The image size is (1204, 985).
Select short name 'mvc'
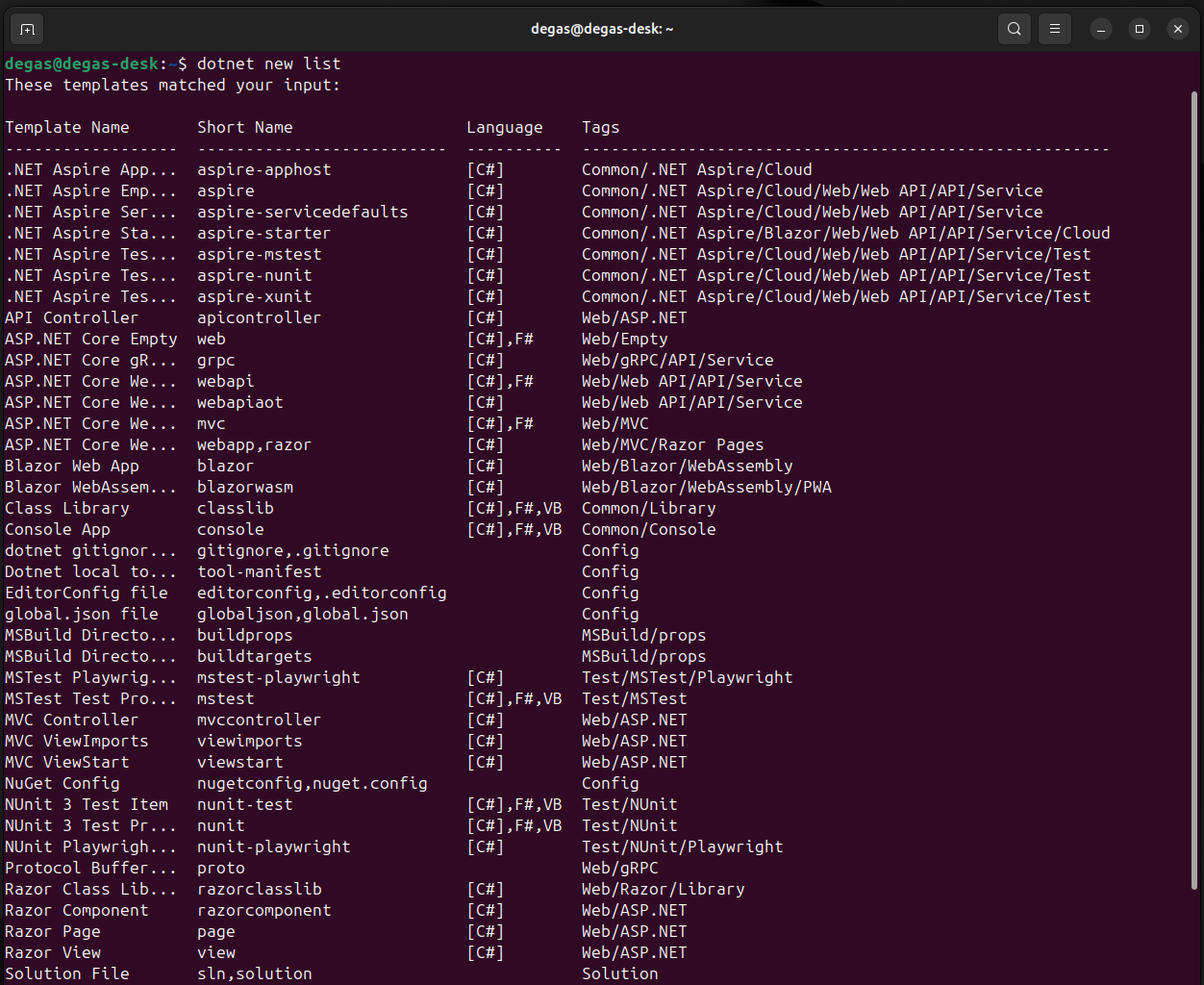[x=212, y=423]
